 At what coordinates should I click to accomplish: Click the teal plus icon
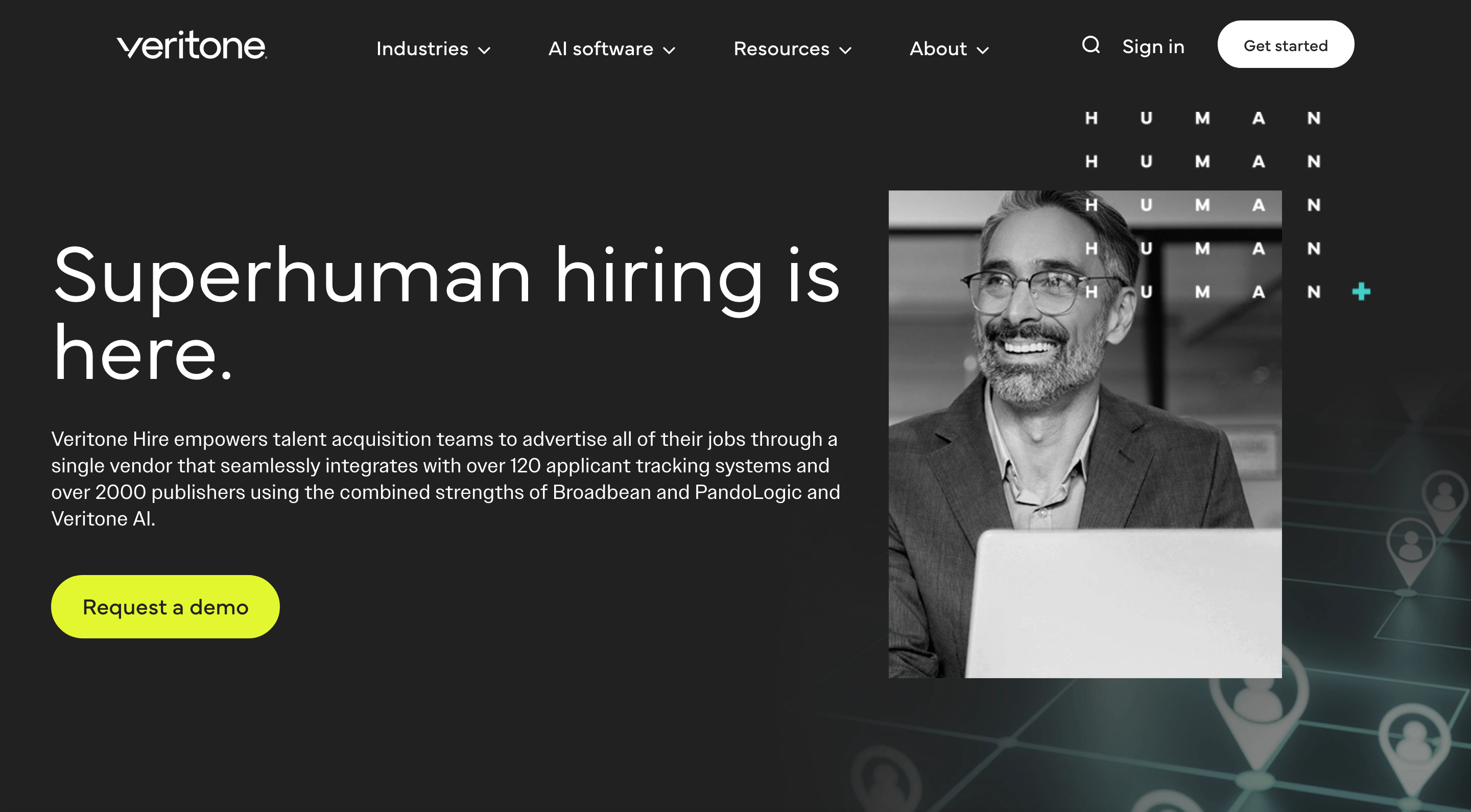point(1361,291)
